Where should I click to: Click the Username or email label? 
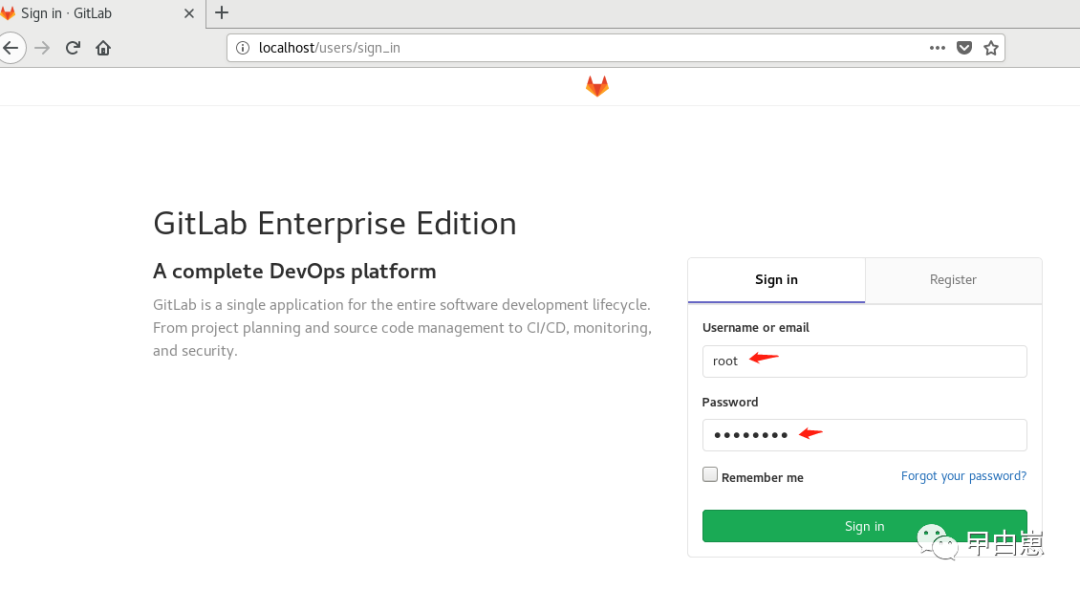pos(756,328)
